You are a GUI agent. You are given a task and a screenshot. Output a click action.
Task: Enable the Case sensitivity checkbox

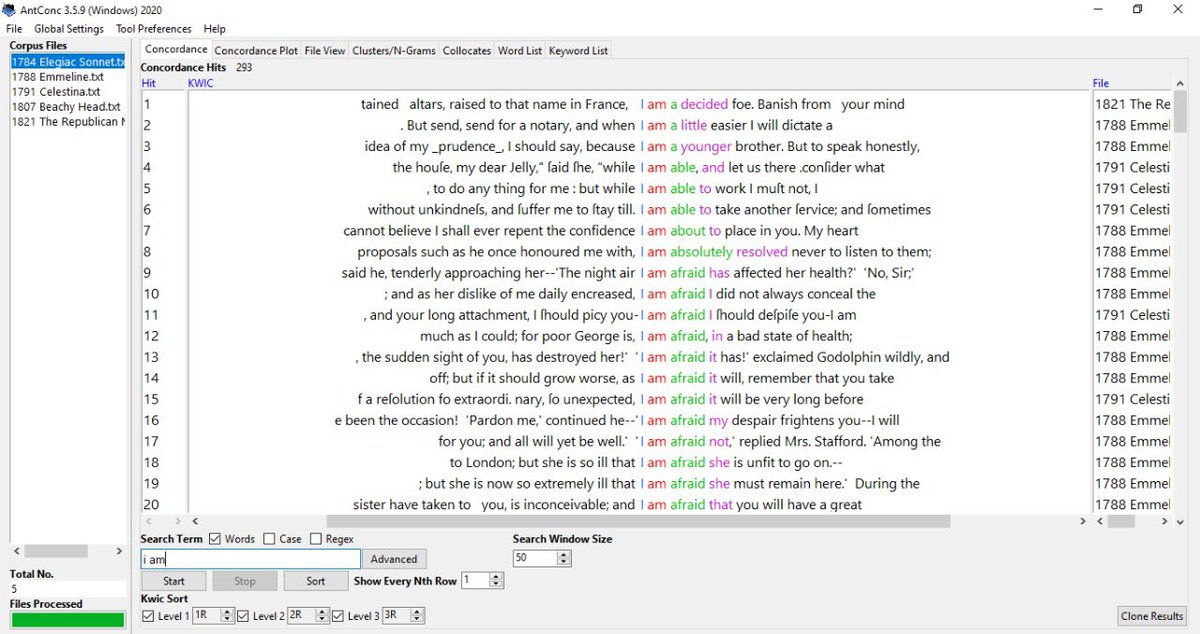coord(270,539)
